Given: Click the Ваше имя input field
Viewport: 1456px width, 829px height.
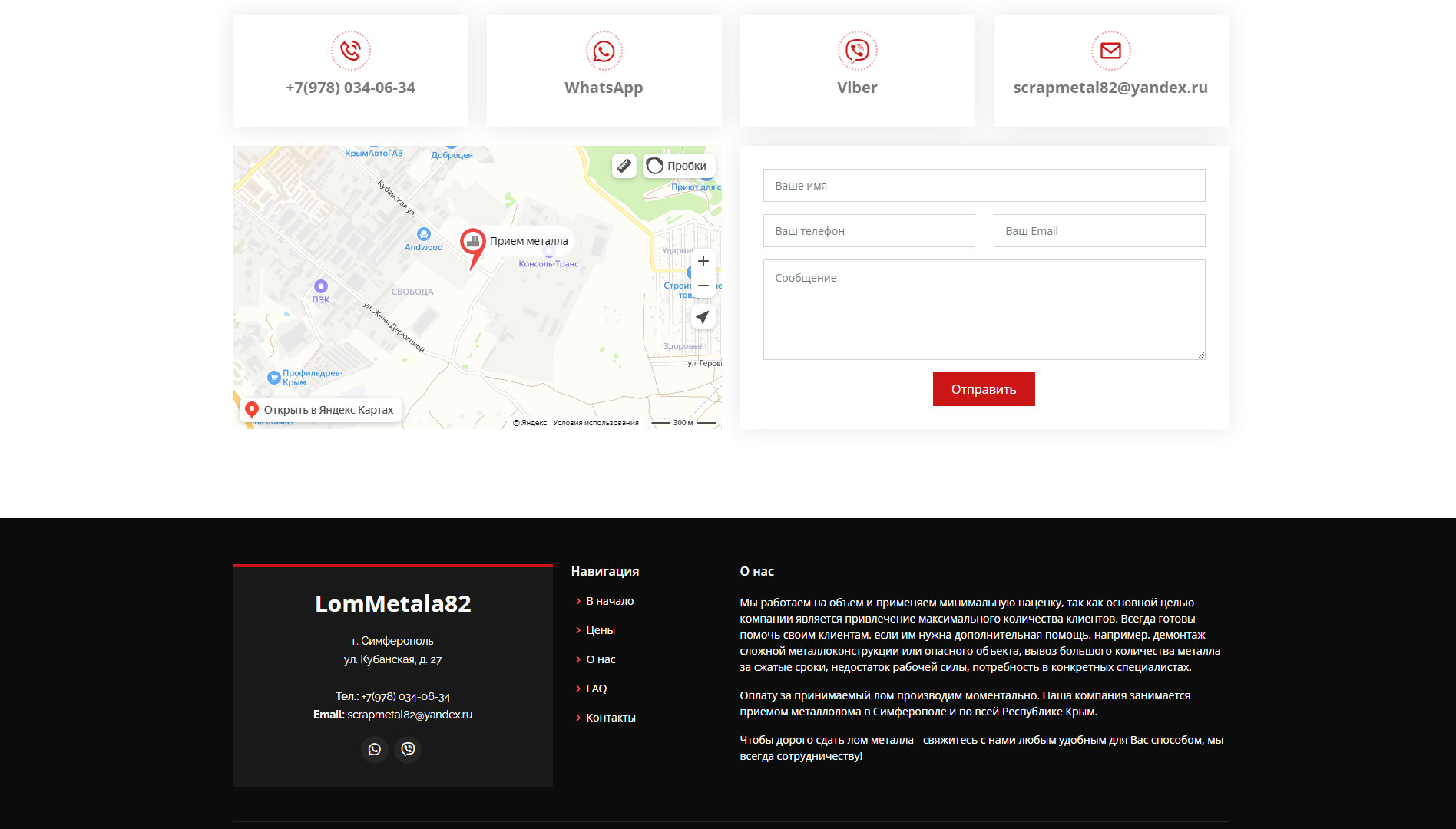Looking at the screenshot, I should 984,186.
